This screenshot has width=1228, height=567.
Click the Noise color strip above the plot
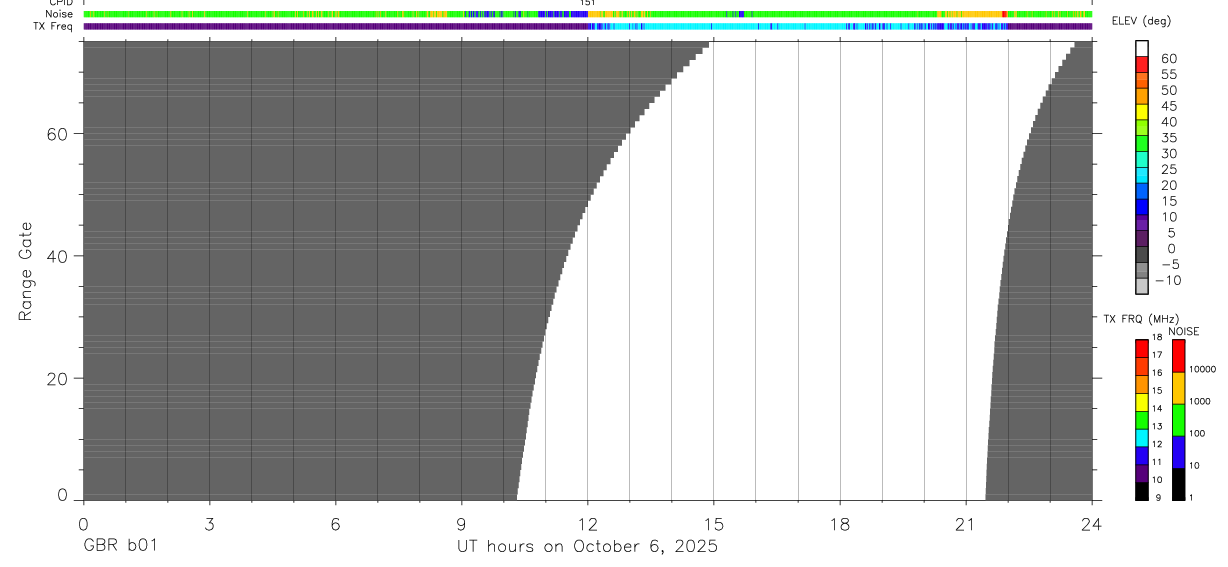[588, 14]
